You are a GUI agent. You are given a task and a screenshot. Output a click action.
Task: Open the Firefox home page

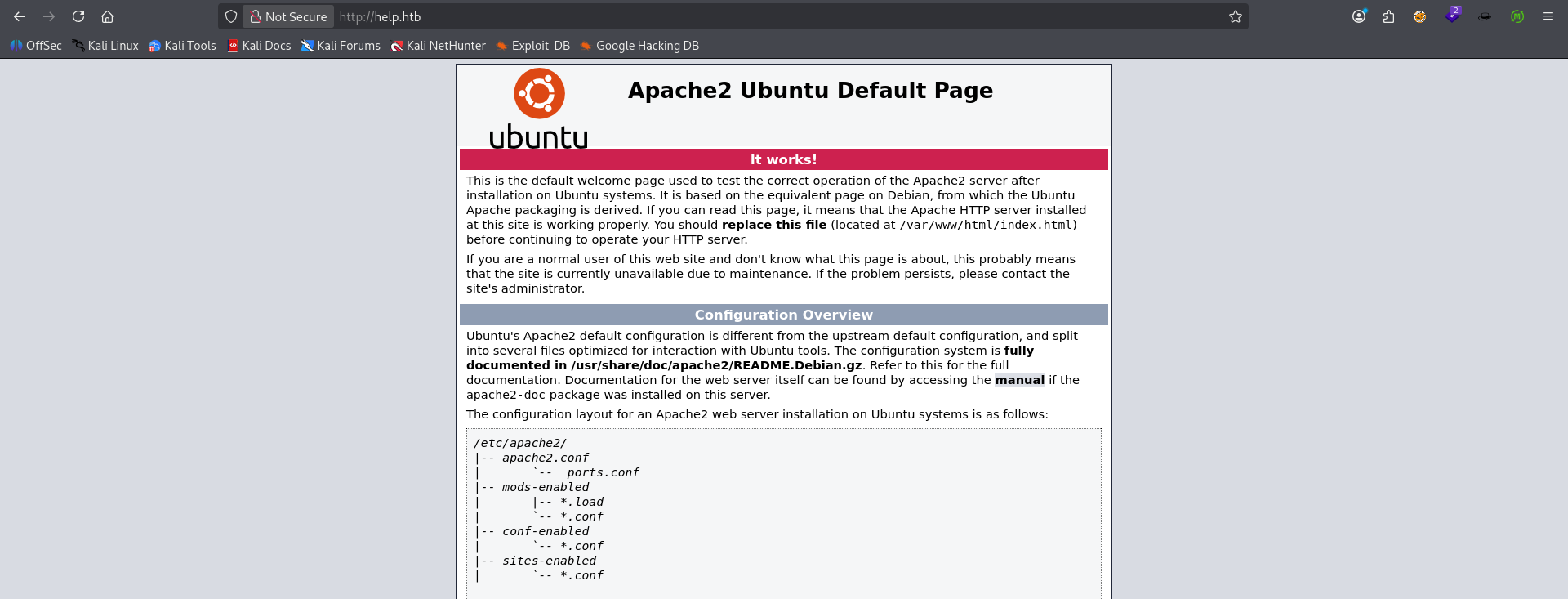pyautogui.click(x=107, y=16)
